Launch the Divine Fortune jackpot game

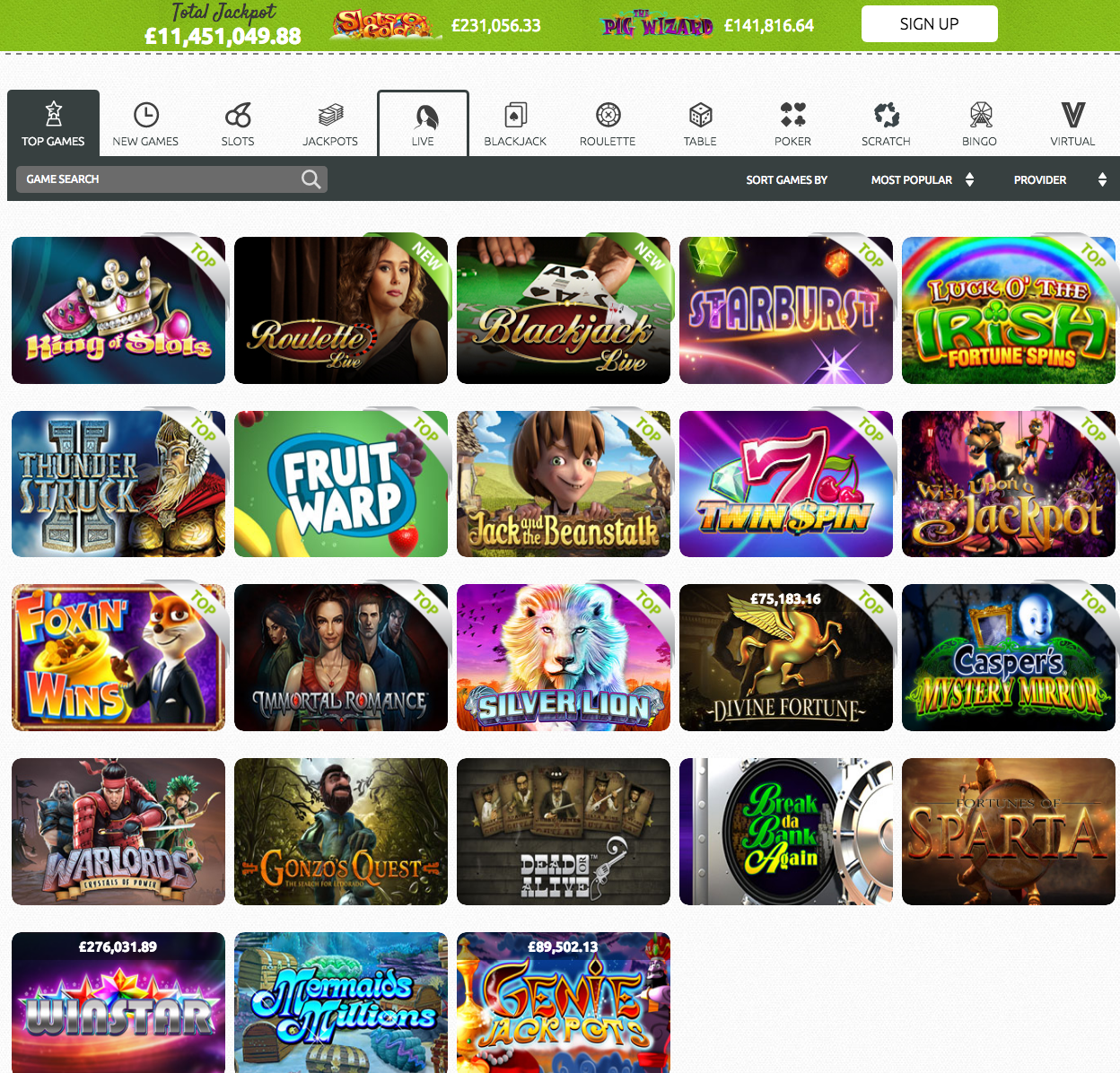pos(786,658)
